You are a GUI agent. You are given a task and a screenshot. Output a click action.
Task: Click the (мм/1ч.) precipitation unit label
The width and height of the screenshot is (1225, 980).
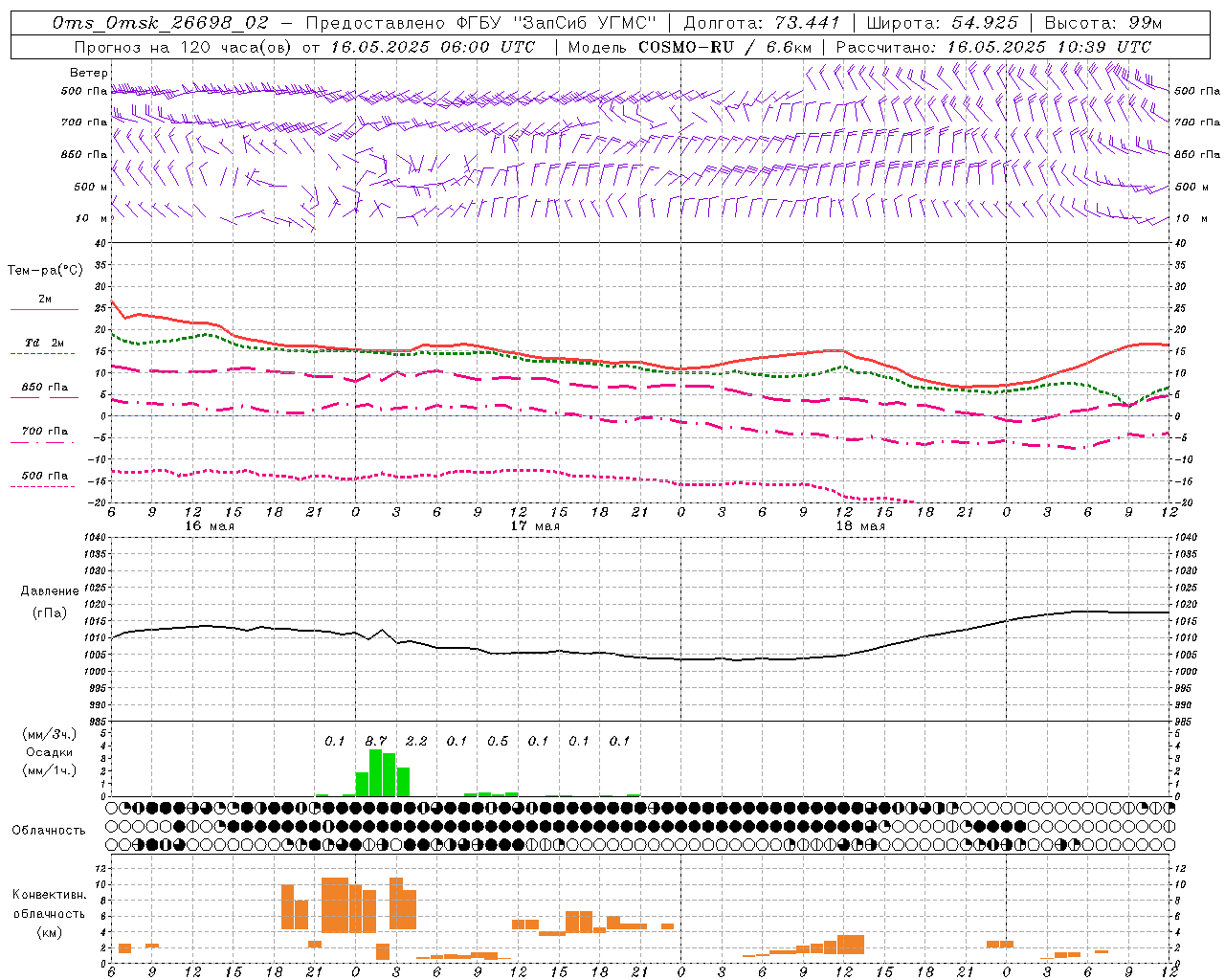[49, 770]
